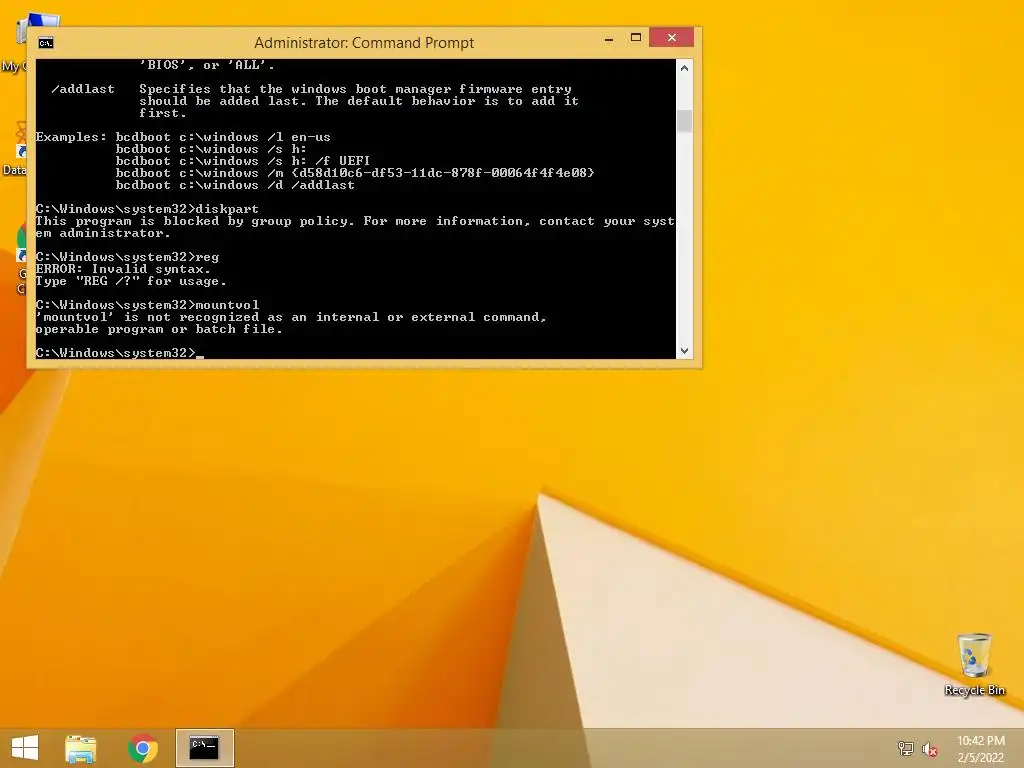Click 'Type "REG /?" for usage.' line
This screenshot has width=1024, height=768.
pyautogui.click(x=131, y=281)
